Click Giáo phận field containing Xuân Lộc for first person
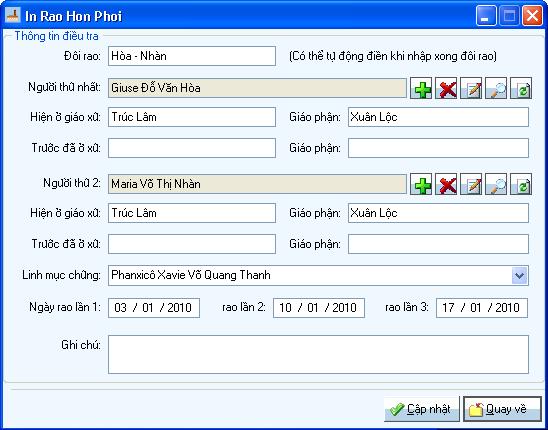 [x=439, y=117]
